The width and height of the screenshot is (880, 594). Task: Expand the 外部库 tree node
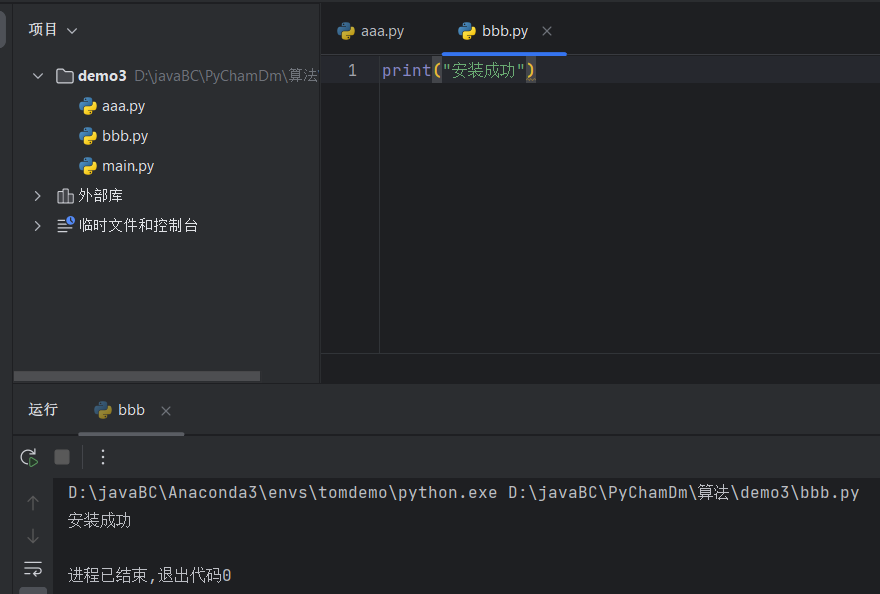(x=38, y=195)
